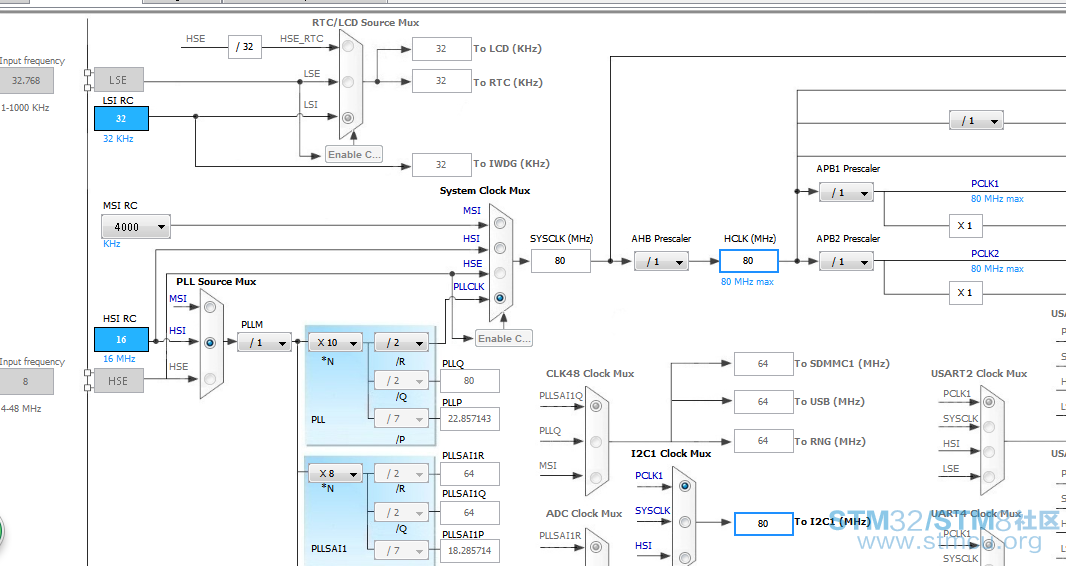Click the To RTC (KHz) value box
This screenshot has height=566, width=1066.
click(x=442, y=81)
